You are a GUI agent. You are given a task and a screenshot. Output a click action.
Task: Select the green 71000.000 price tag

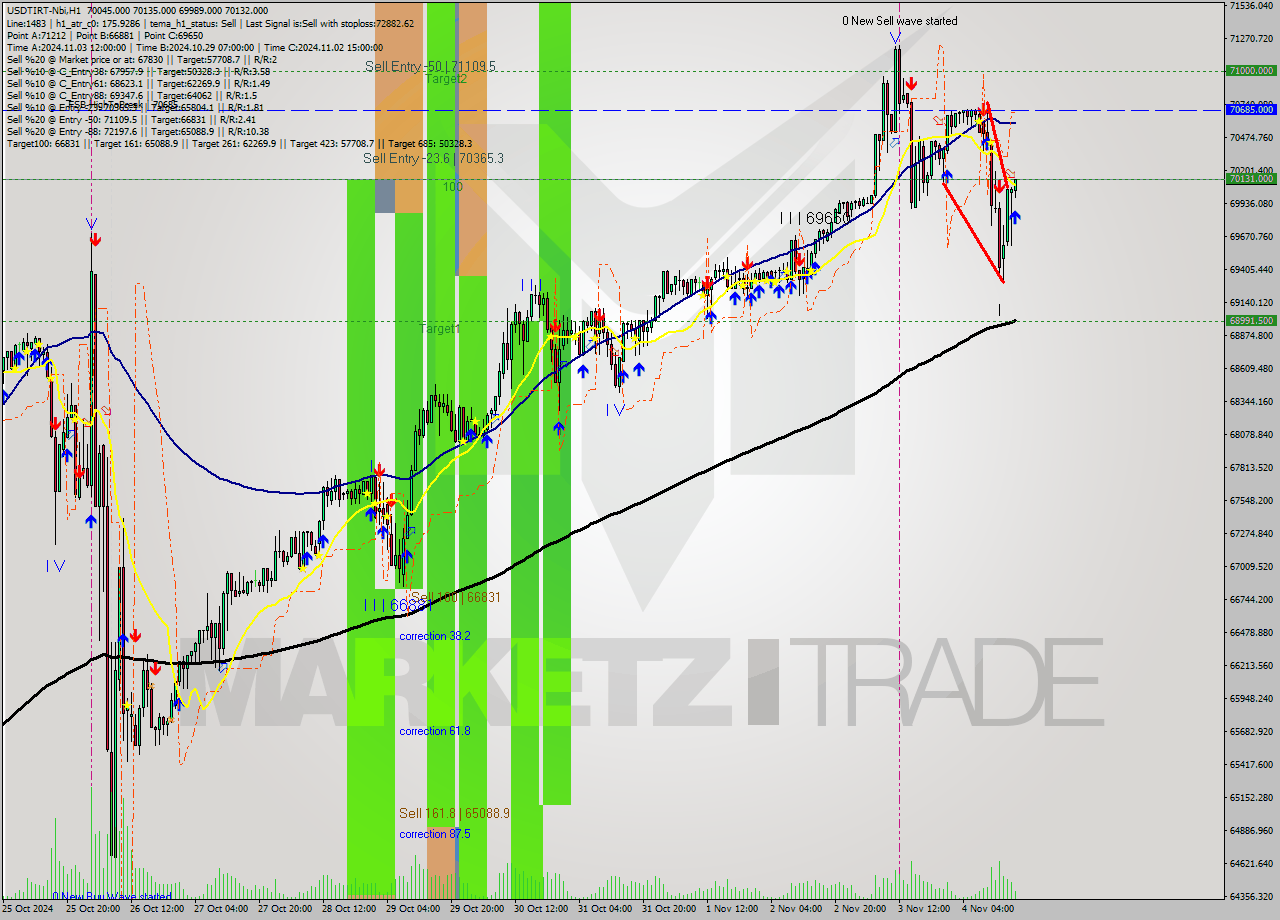[1250, 70]
